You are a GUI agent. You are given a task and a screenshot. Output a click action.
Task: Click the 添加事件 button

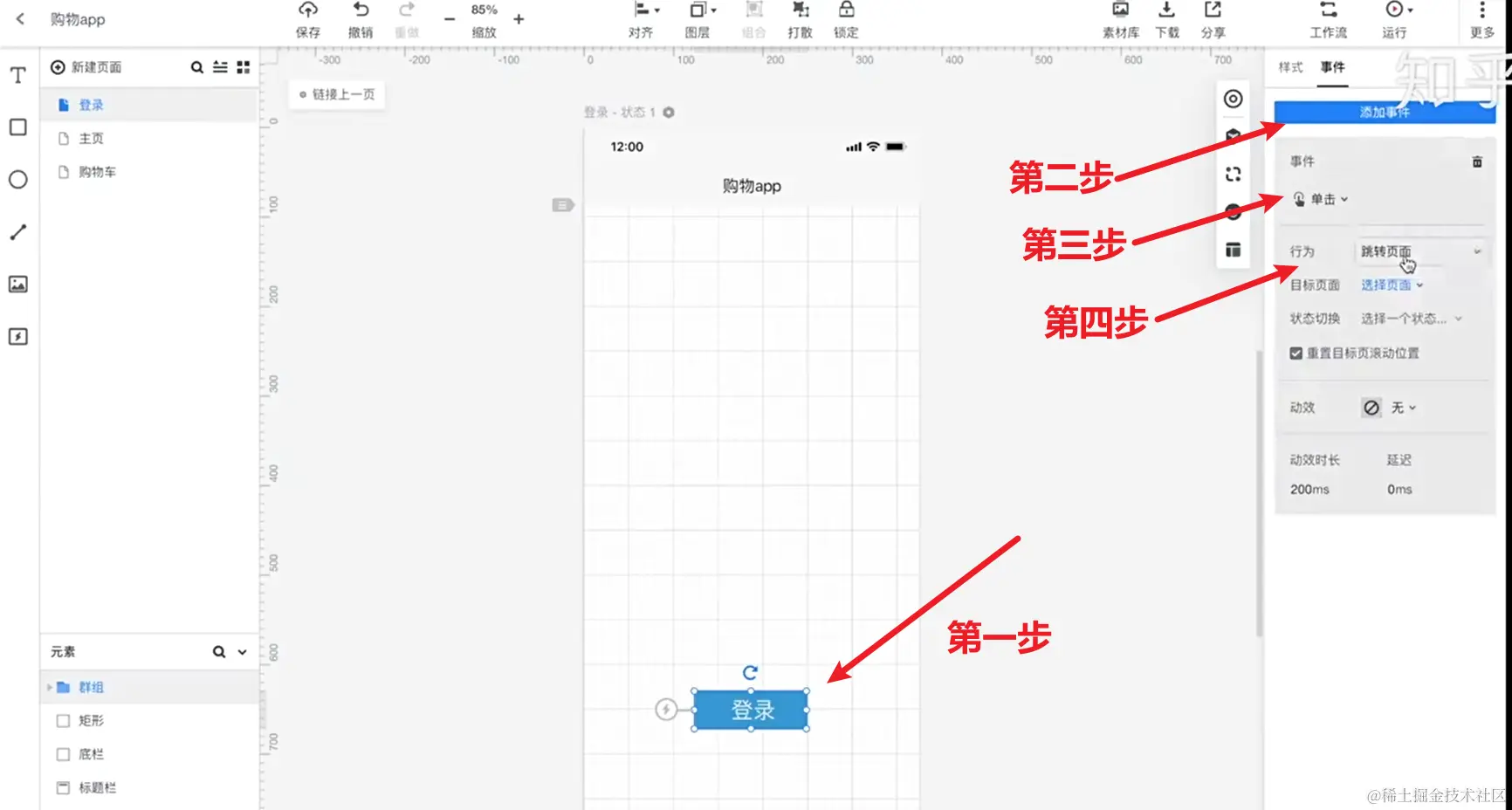click(1384, 112)
